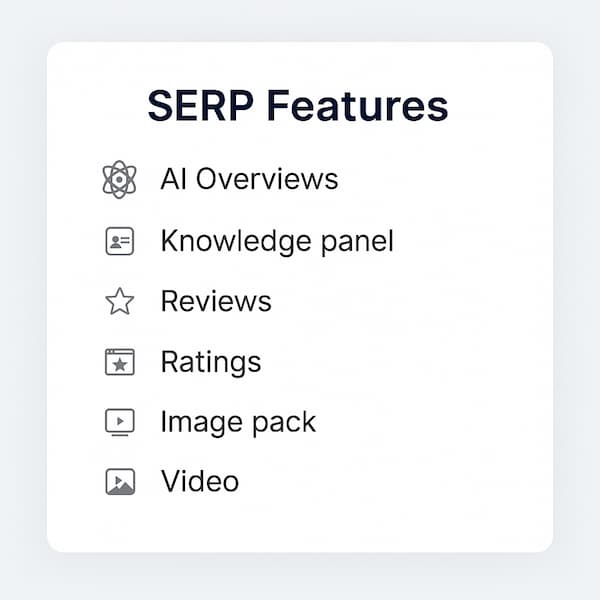Select the ID card icon for Knowledge panel
This screenshot has height=600, width=600.
119,241
